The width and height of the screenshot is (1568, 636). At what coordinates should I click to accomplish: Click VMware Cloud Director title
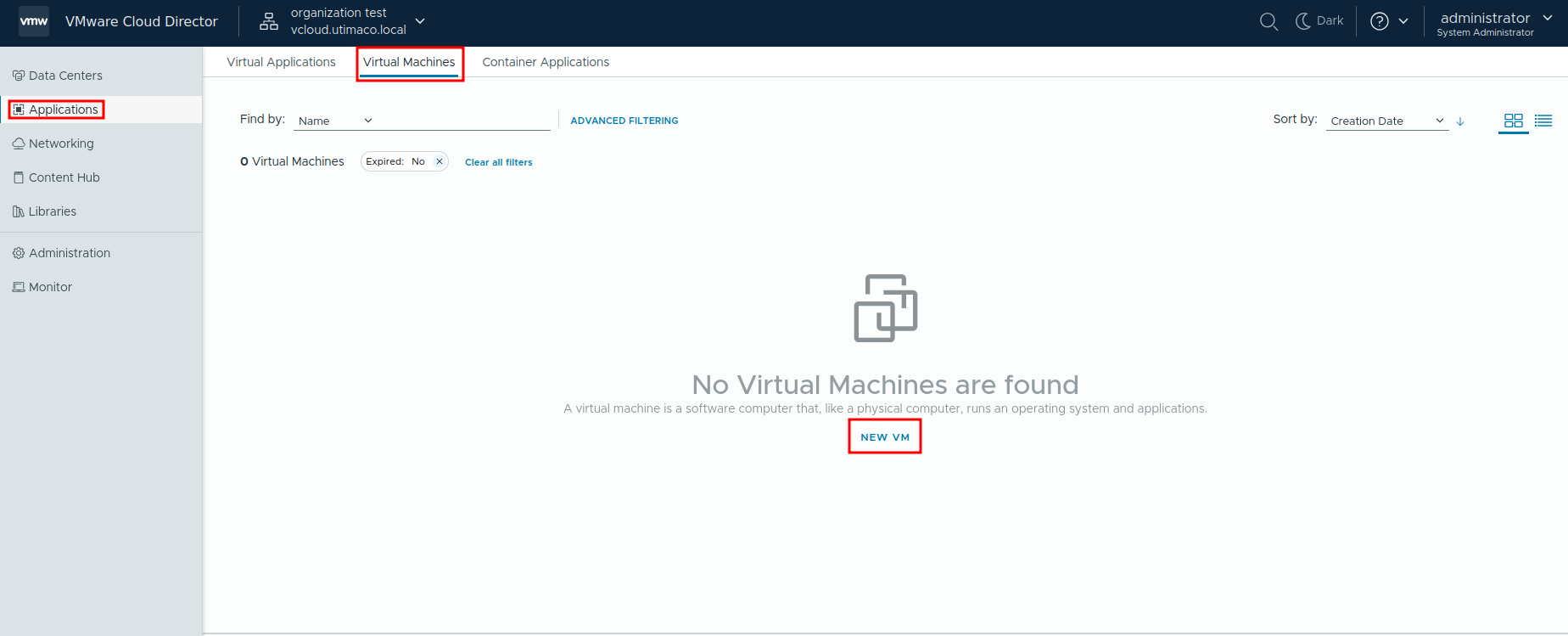coord(142,21)
